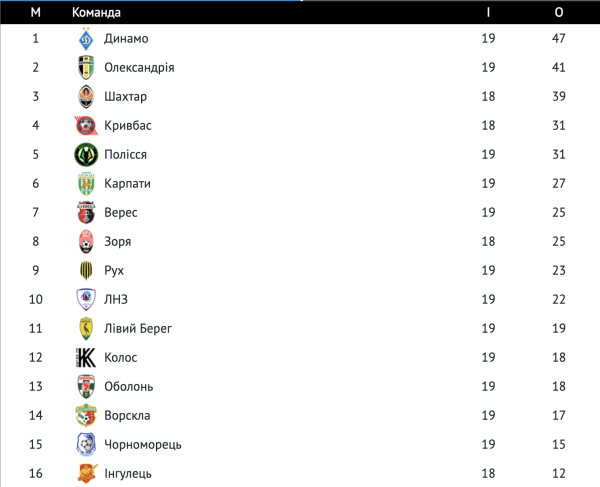Open the Лівий Берег team link
Screen dimensions: 600x487
click(x=136, y=329)
